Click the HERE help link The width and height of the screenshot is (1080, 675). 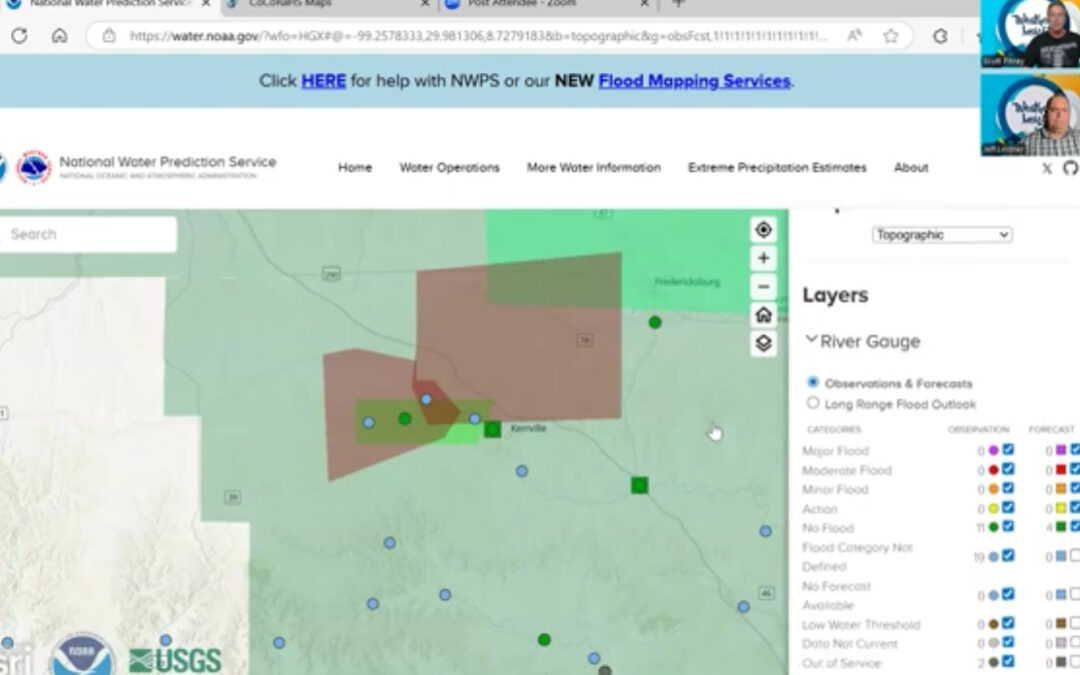coord(323,81)
